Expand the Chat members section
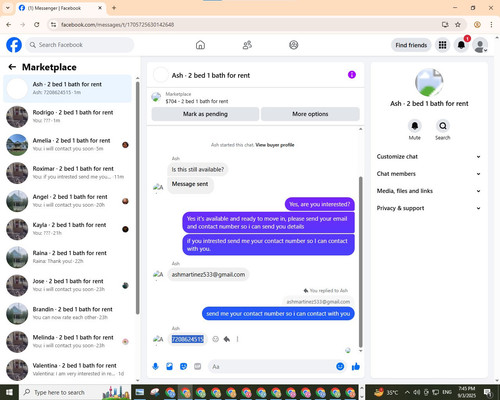The width and height of the screenshot is (500, 400). point(429,174)
